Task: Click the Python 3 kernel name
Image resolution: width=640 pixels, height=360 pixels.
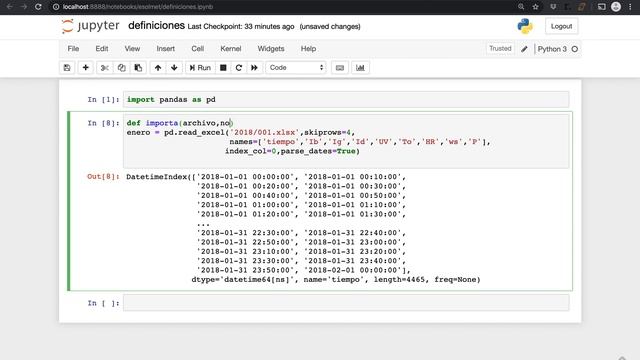Action: pos(552,49)
